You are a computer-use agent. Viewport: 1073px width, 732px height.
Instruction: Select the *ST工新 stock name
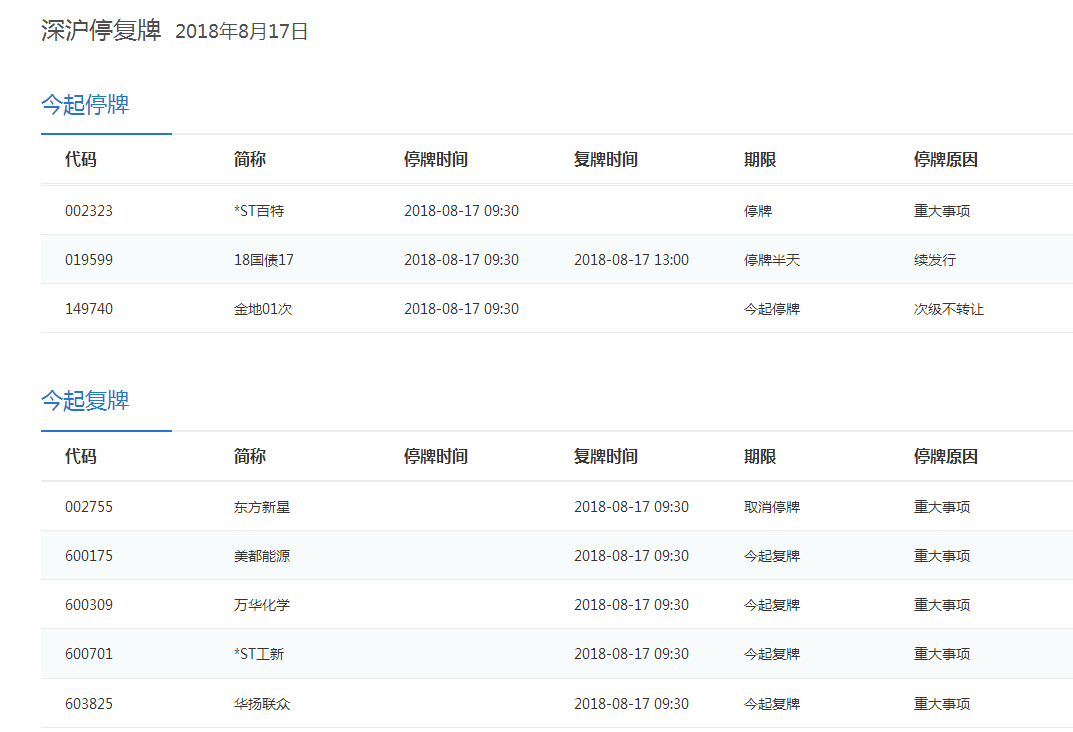coord(259,654)
